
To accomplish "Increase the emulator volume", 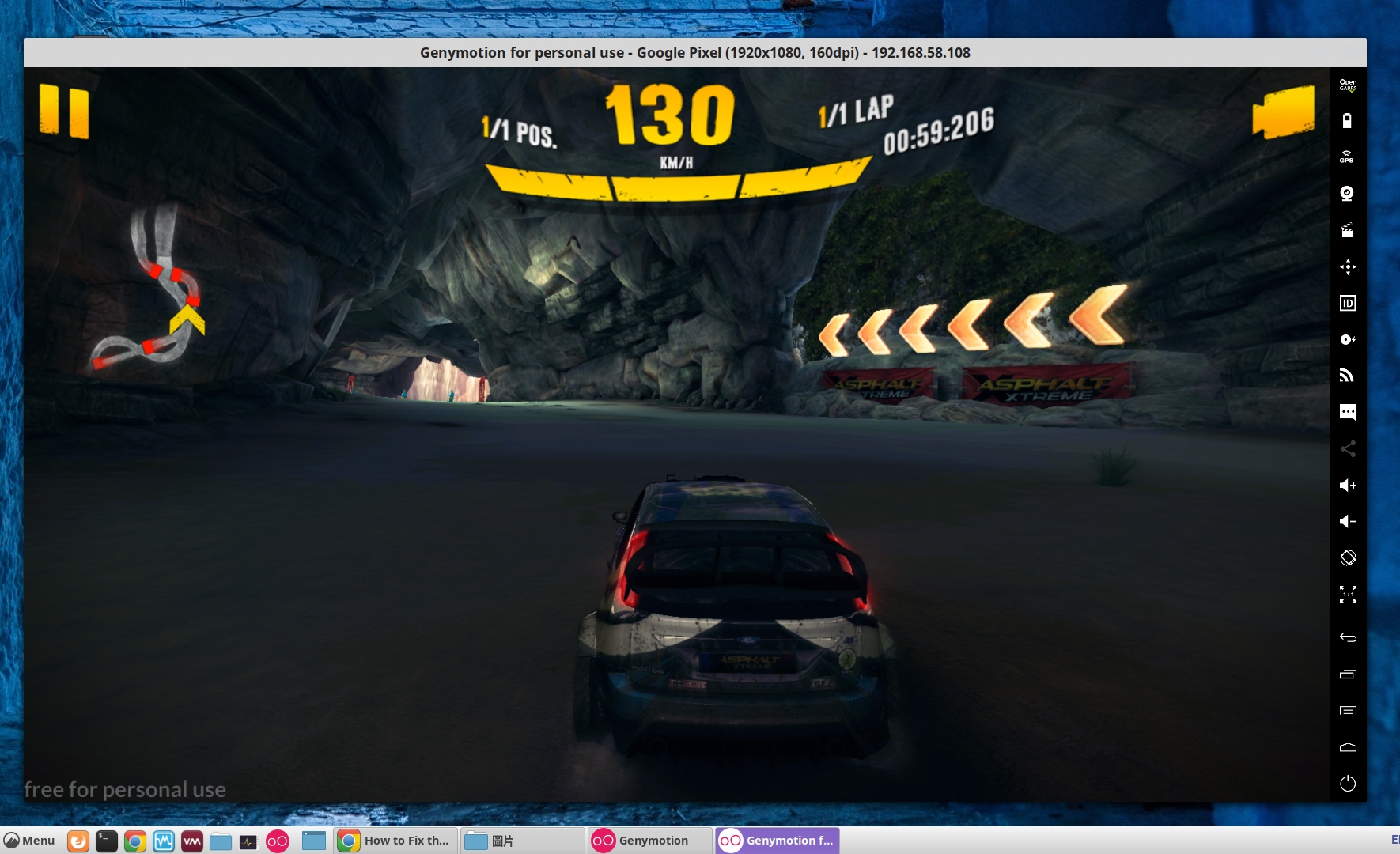I will pyautogui.click(x=1347, y=485).
